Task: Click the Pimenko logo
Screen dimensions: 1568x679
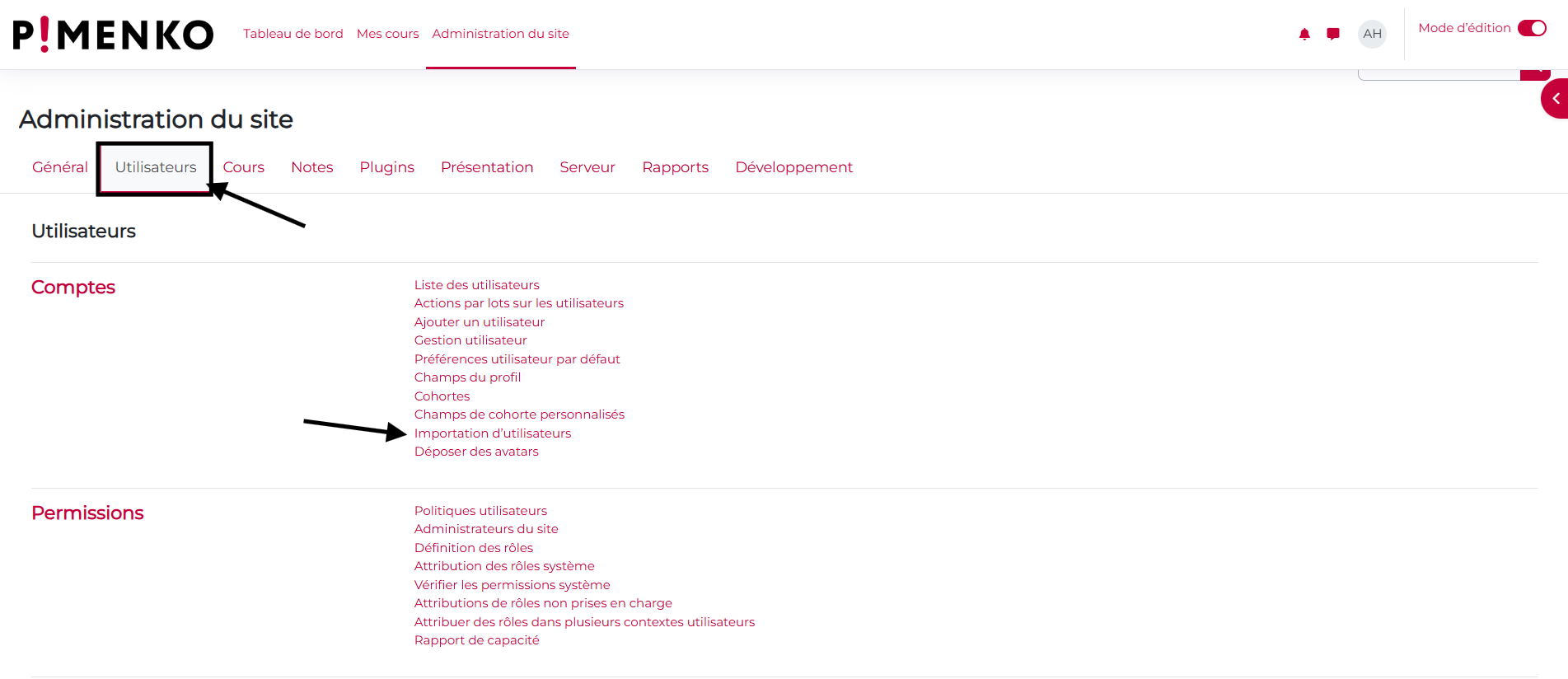Action: [x=113, y=35]
